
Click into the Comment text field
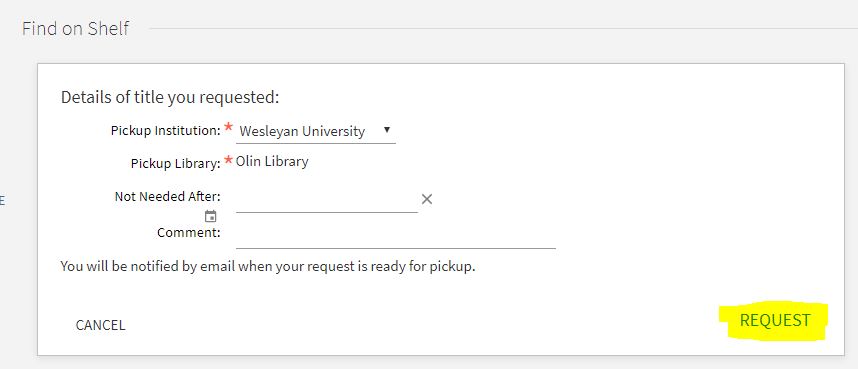(x=396, y=238)
